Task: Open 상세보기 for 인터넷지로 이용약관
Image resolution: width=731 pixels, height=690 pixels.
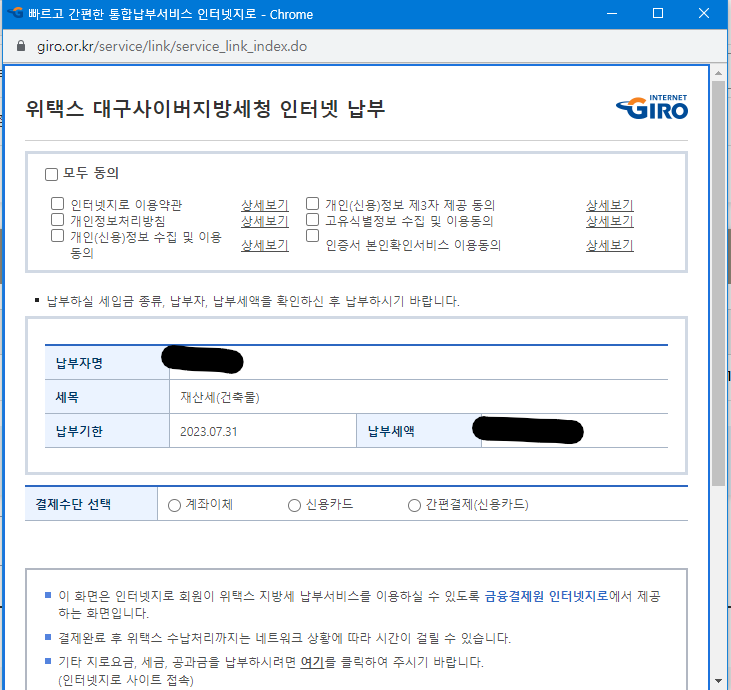Action: (x=265, y=205)
